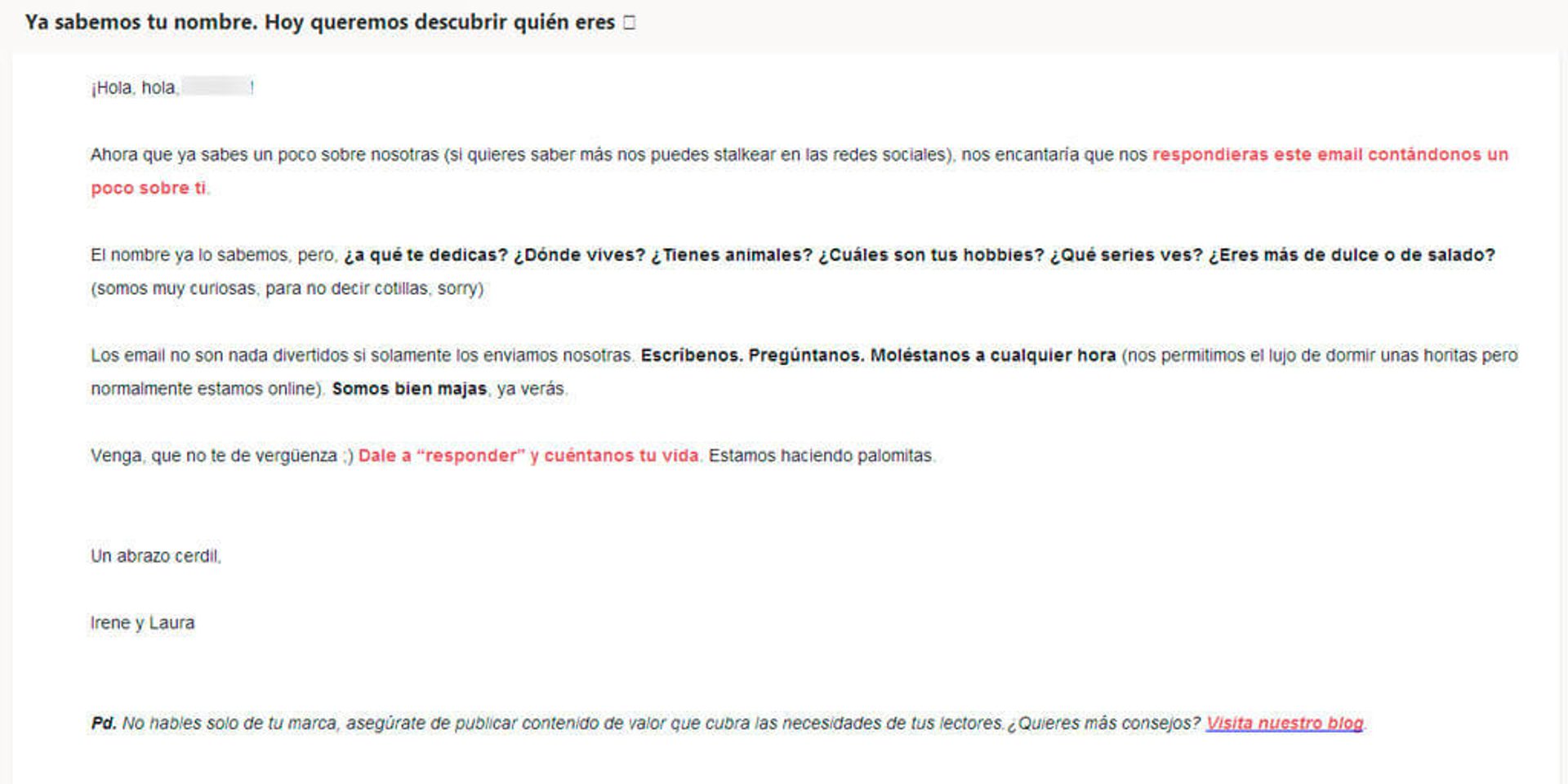Click the bold question "¿a qué te dedicas?"
The width and height of the screenshot is (1568, 784).
coord(425,256)
